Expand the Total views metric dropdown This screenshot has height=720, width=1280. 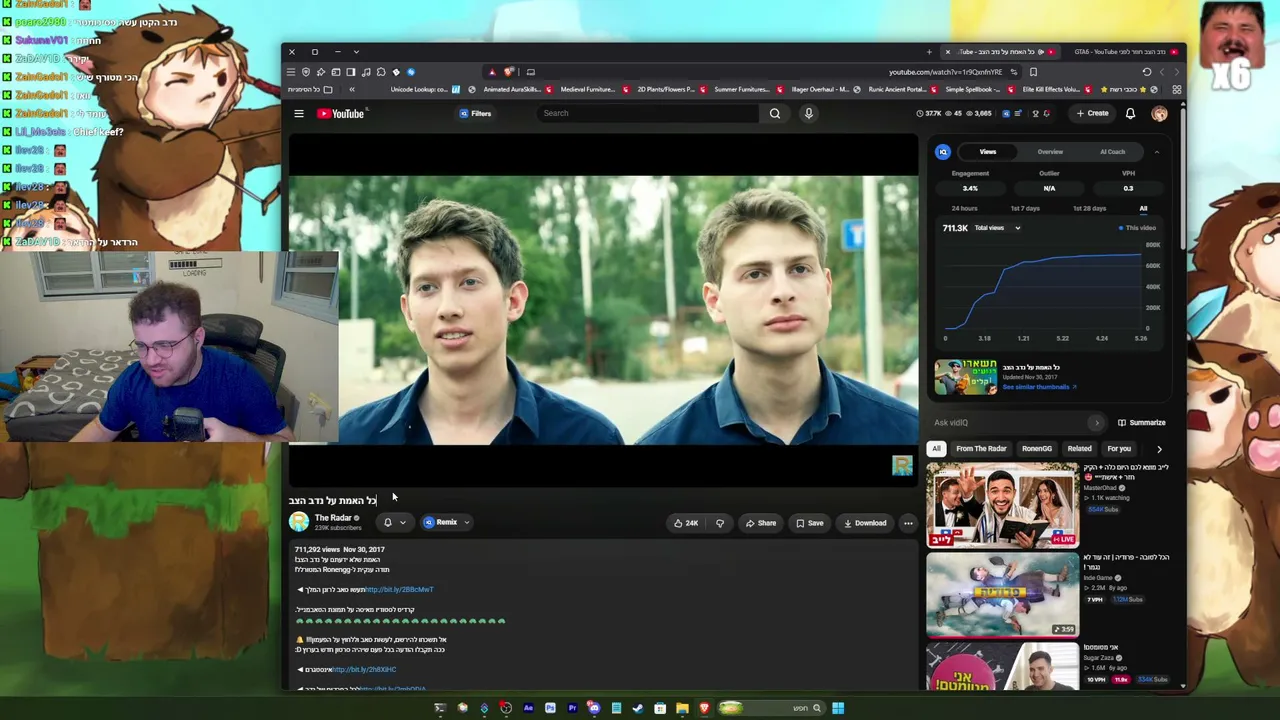click(997, 228)
